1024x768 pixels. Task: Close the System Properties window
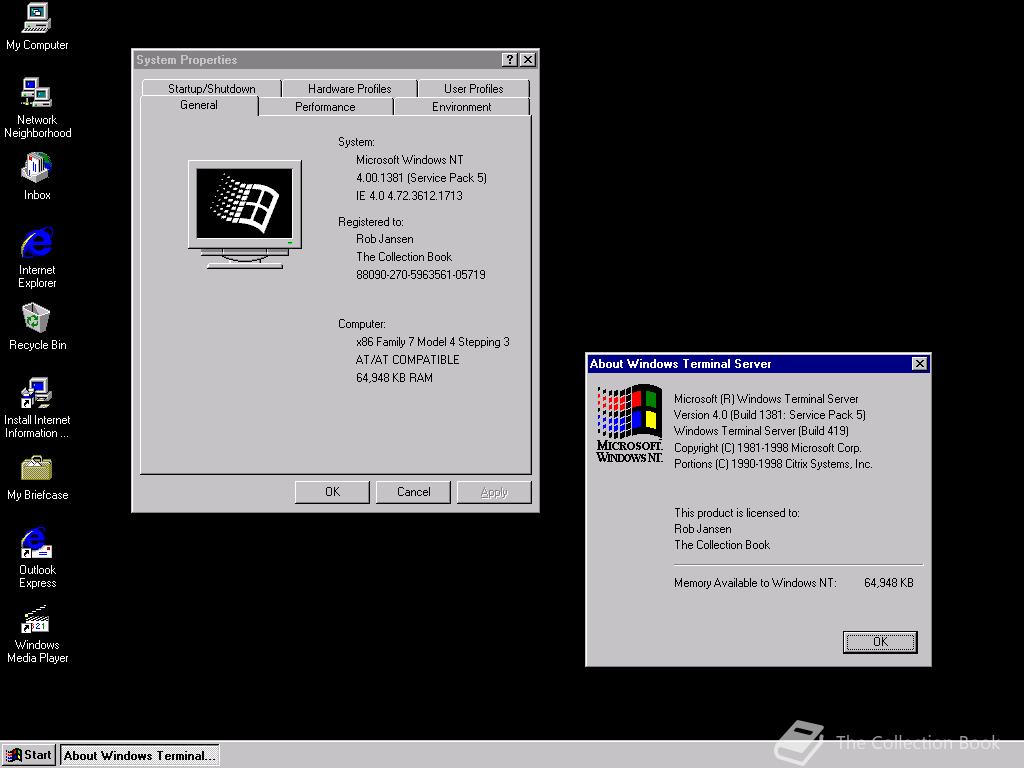click(528, 59)
